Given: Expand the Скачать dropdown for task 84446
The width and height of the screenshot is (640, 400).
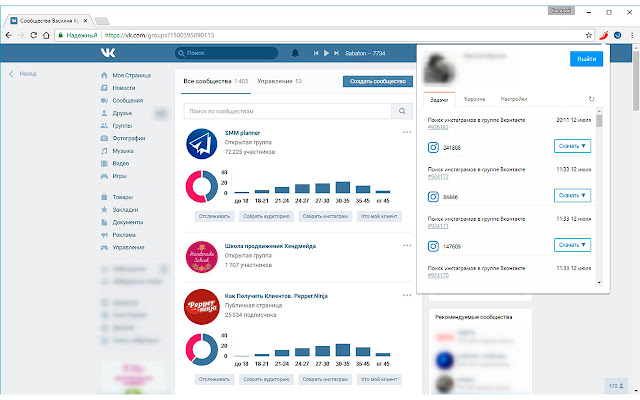Looking at the screenshot, I should tap(571, 195).
